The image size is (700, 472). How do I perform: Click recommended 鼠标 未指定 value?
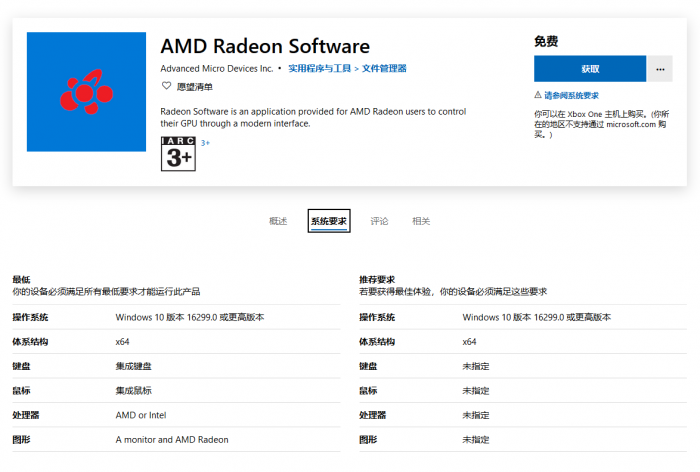click(x=476, y=391)
